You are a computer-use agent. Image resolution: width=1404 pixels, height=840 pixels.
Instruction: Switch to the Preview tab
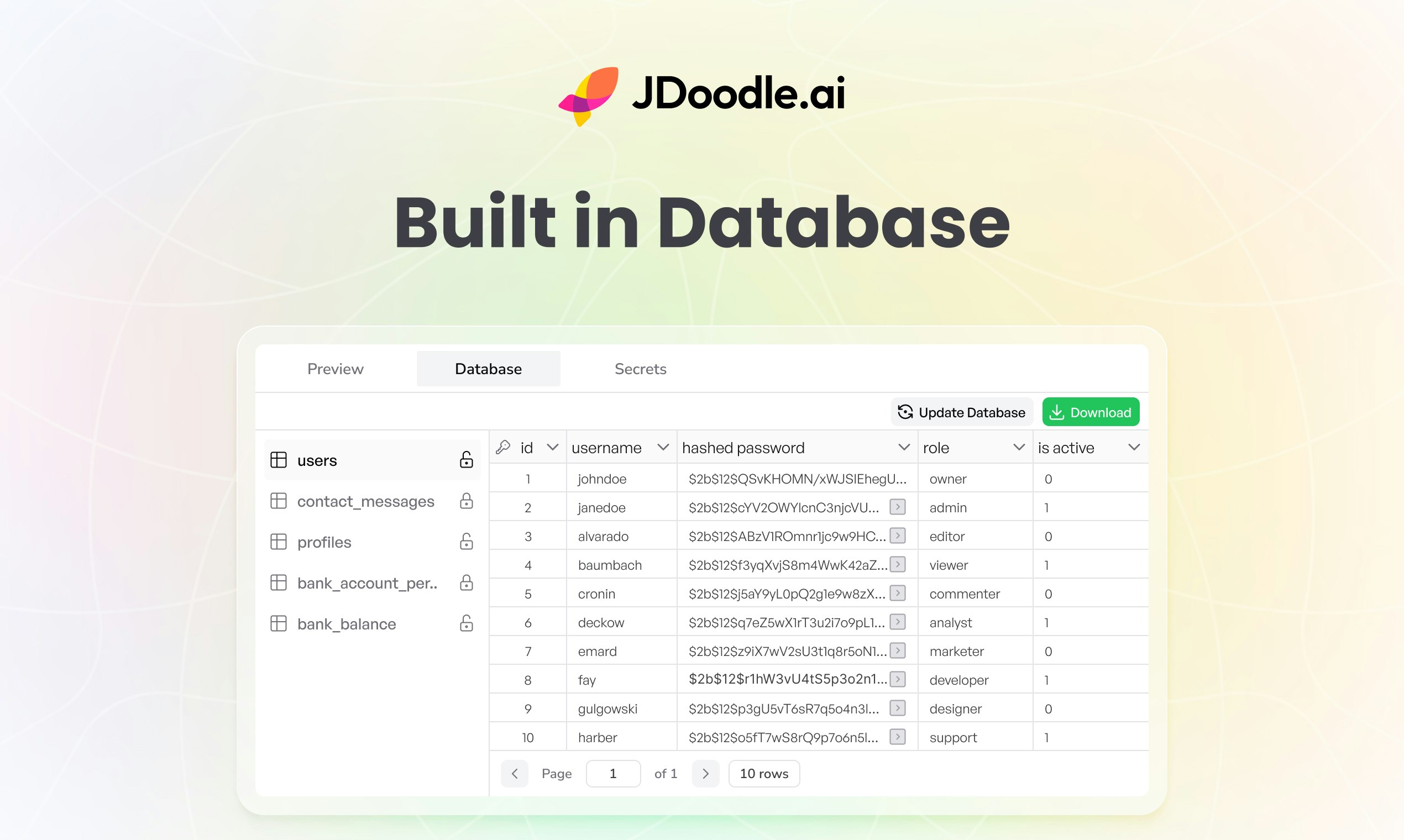335,369
